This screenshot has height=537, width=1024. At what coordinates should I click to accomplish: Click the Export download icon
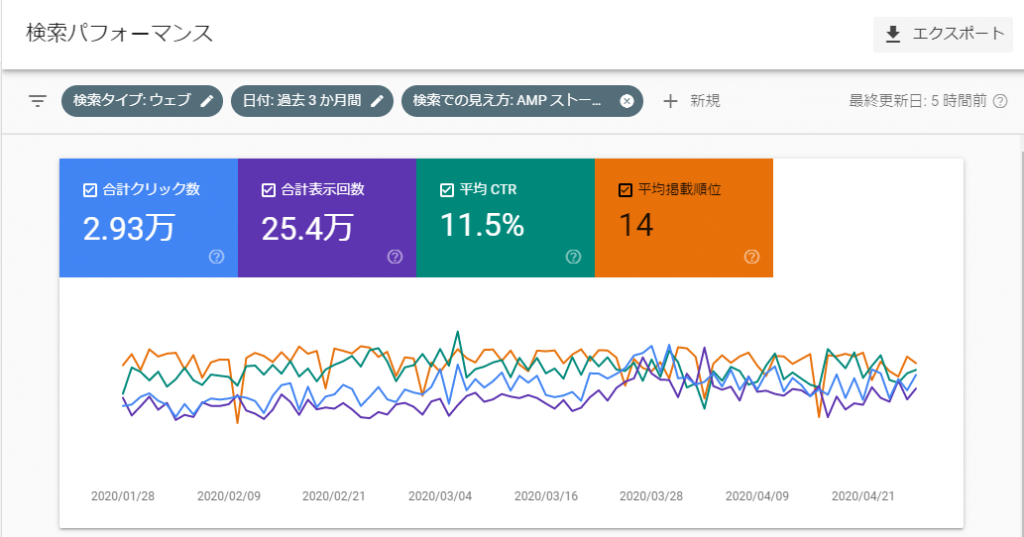[x=893, y=35]
